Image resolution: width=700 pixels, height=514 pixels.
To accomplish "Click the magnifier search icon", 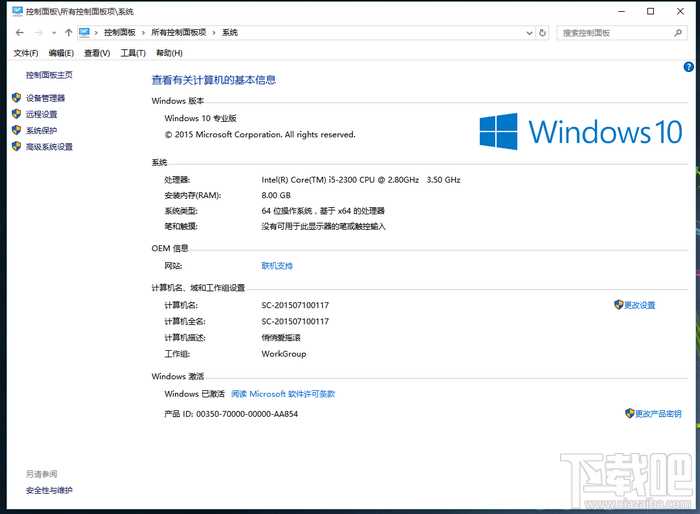I will pyautogui.click(x=678, y=33).
